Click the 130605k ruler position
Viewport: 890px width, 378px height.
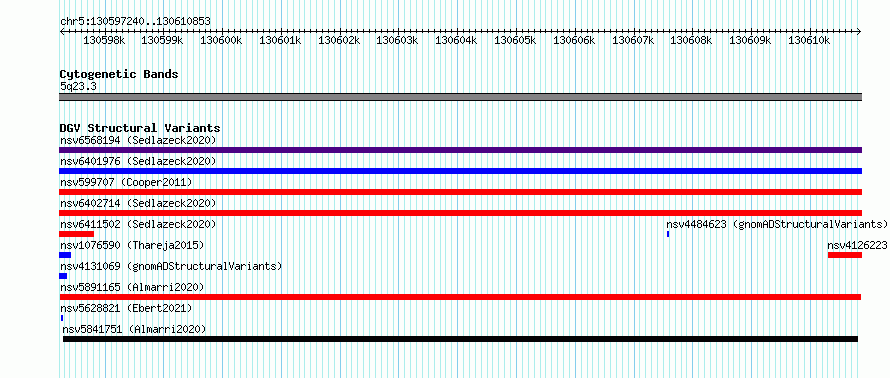pyautogui.click(x=515, y=40)
